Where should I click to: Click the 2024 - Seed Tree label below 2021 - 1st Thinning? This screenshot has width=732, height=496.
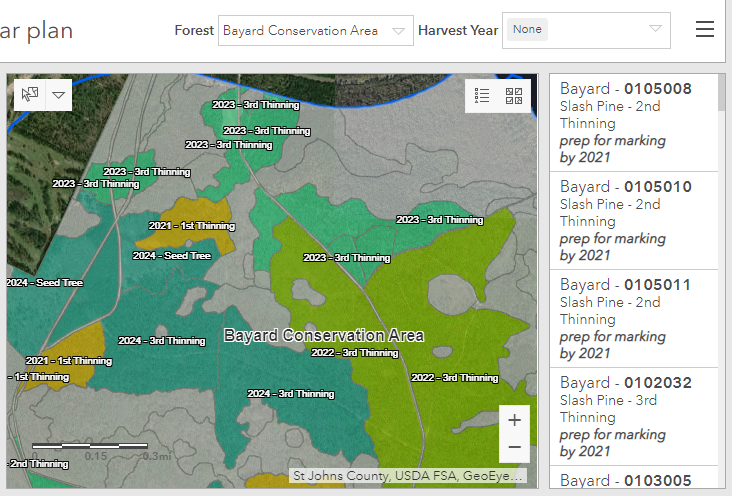click(172, 255)
